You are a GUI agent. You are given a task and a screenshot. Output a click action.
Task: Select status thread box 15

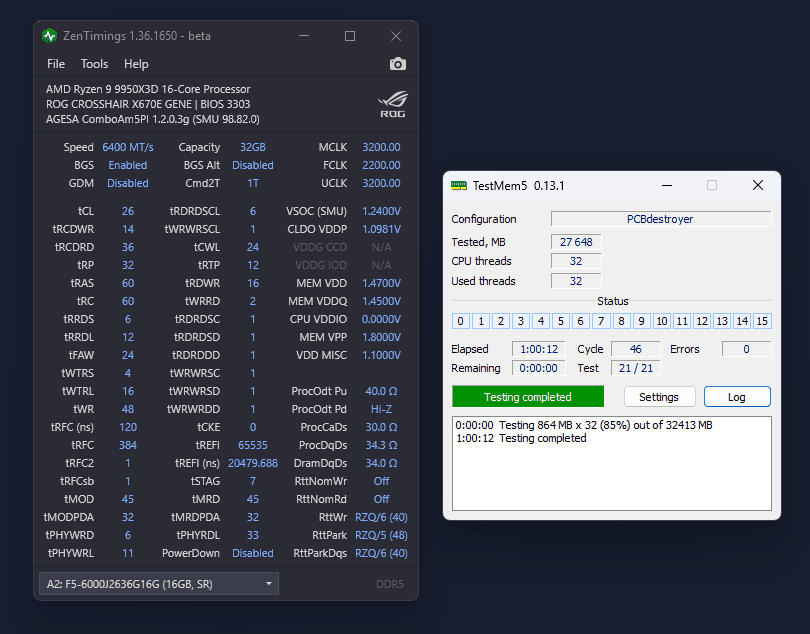[x=762, y=321]
